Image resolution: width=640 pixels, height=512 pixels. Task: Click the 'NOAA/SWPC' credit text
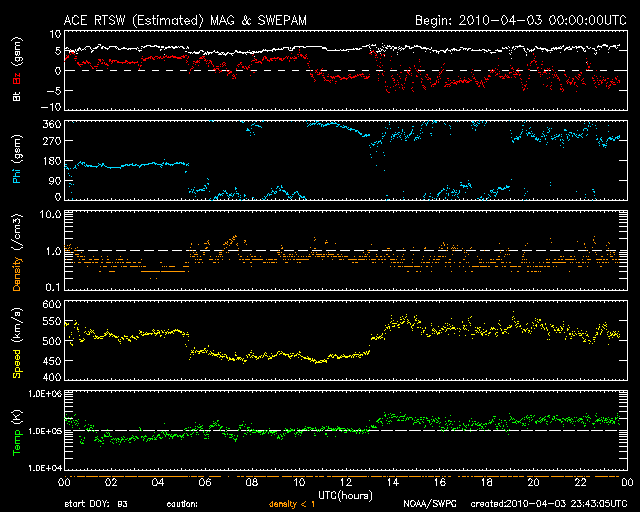click(430, 504)
